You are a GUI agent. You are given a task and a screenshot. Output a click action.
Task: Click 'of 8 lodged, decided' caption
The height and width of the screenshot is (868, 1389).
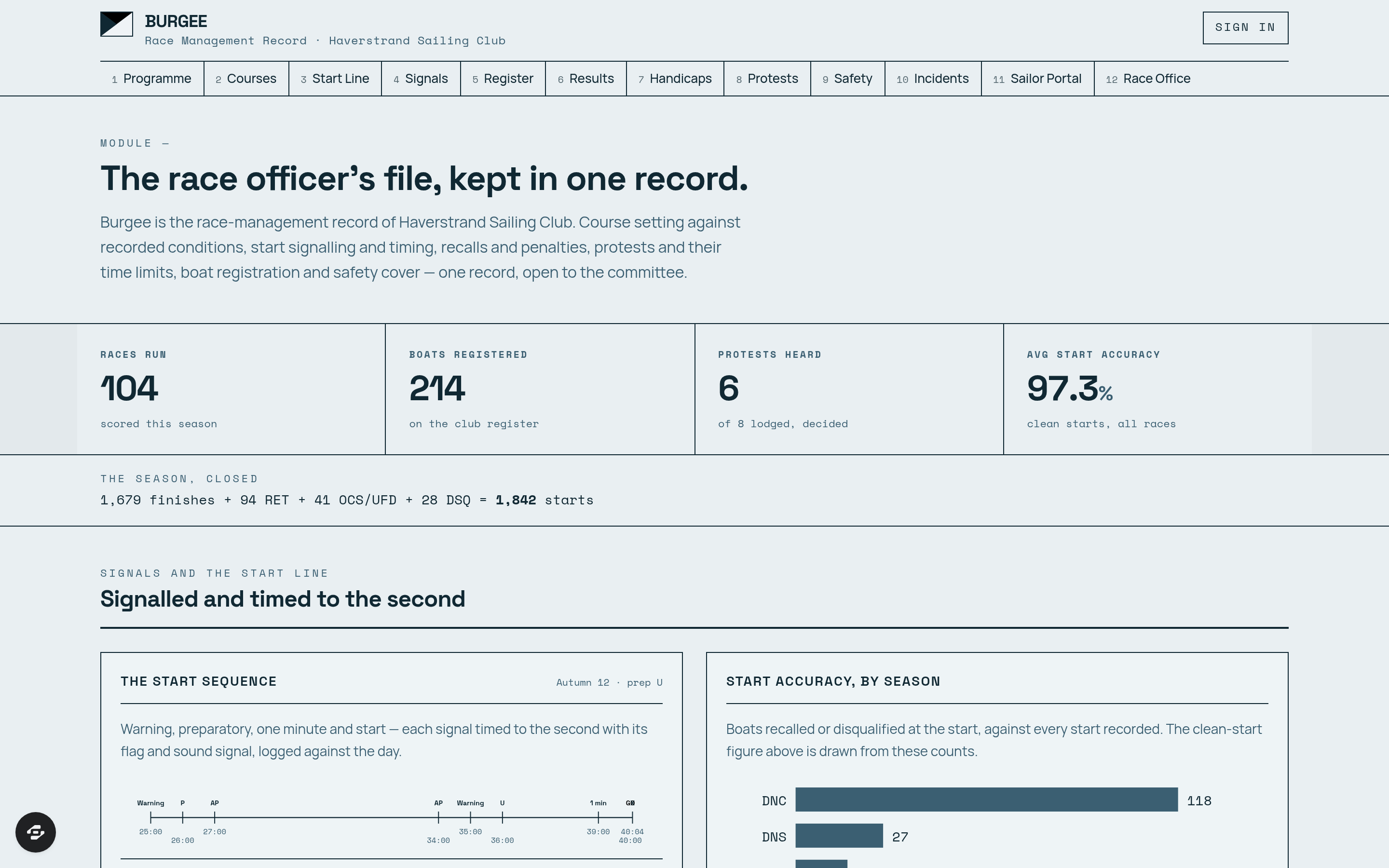point(783,424)
